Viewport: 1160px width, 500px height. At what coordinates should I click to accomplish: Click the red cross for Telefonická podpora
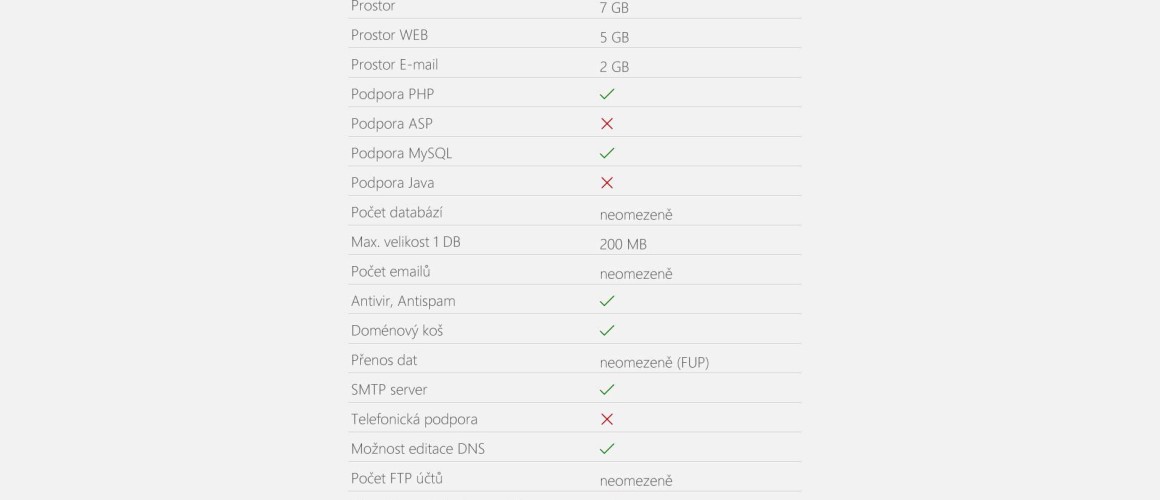pyautogui.click(x=607, y=419)
